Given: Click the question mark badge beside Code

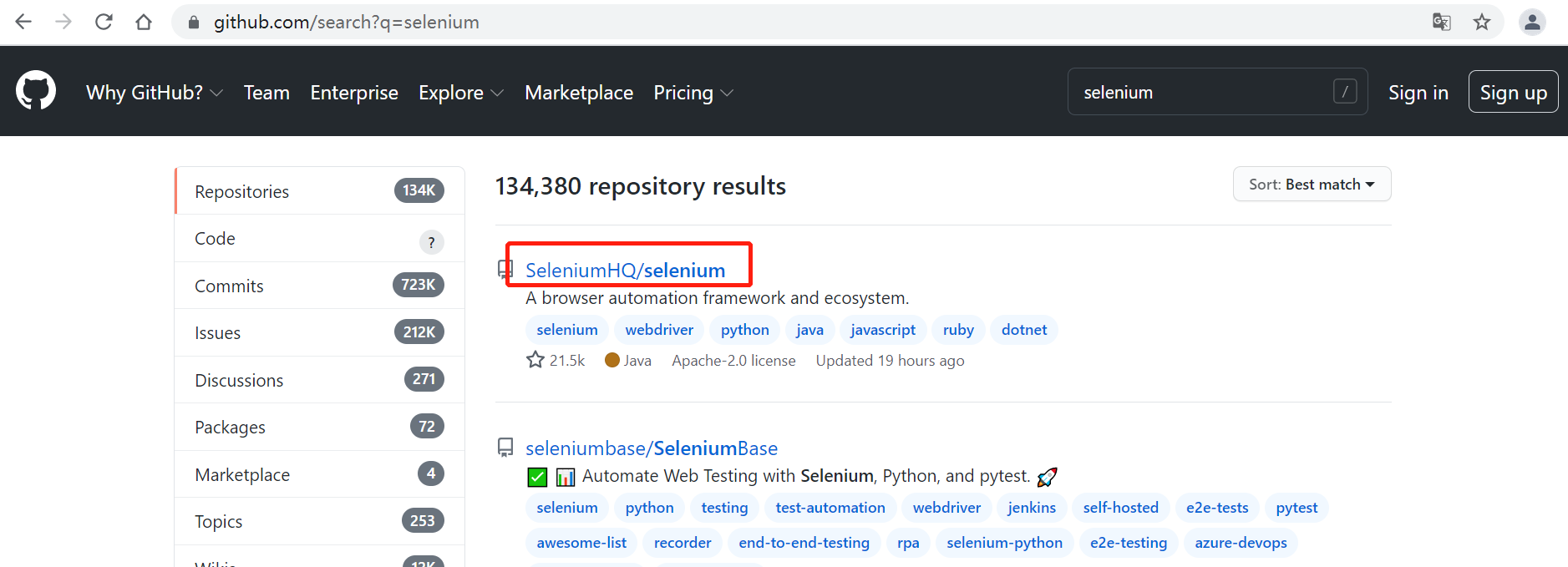Looking at the screenshot, I should click(431, 242).
